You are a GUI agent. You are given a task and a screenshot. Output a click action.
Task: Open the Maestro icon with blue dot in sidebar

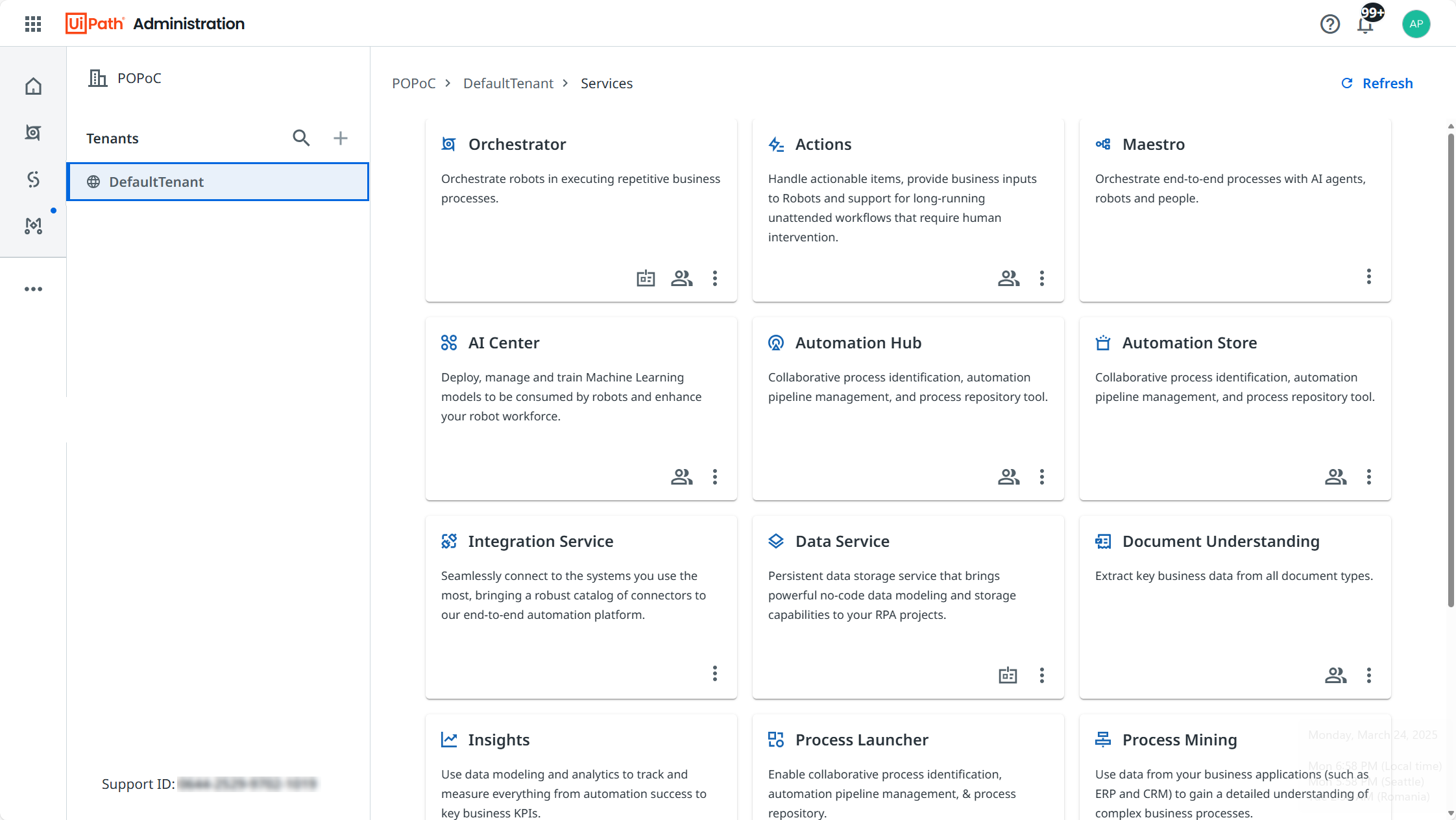(33, 226)
